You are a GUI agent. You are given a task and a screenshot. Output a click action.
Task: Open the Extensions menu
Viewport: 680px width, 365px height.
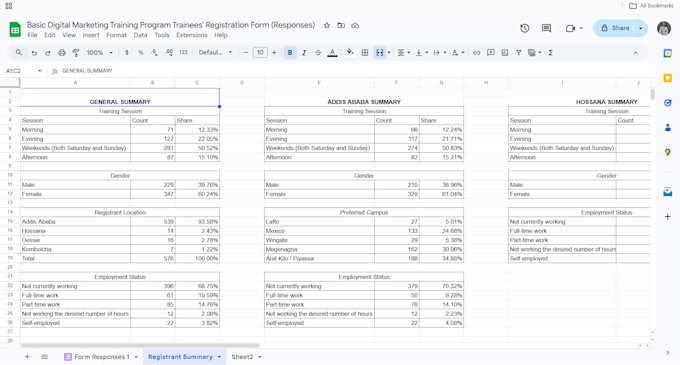pos(192,35)
